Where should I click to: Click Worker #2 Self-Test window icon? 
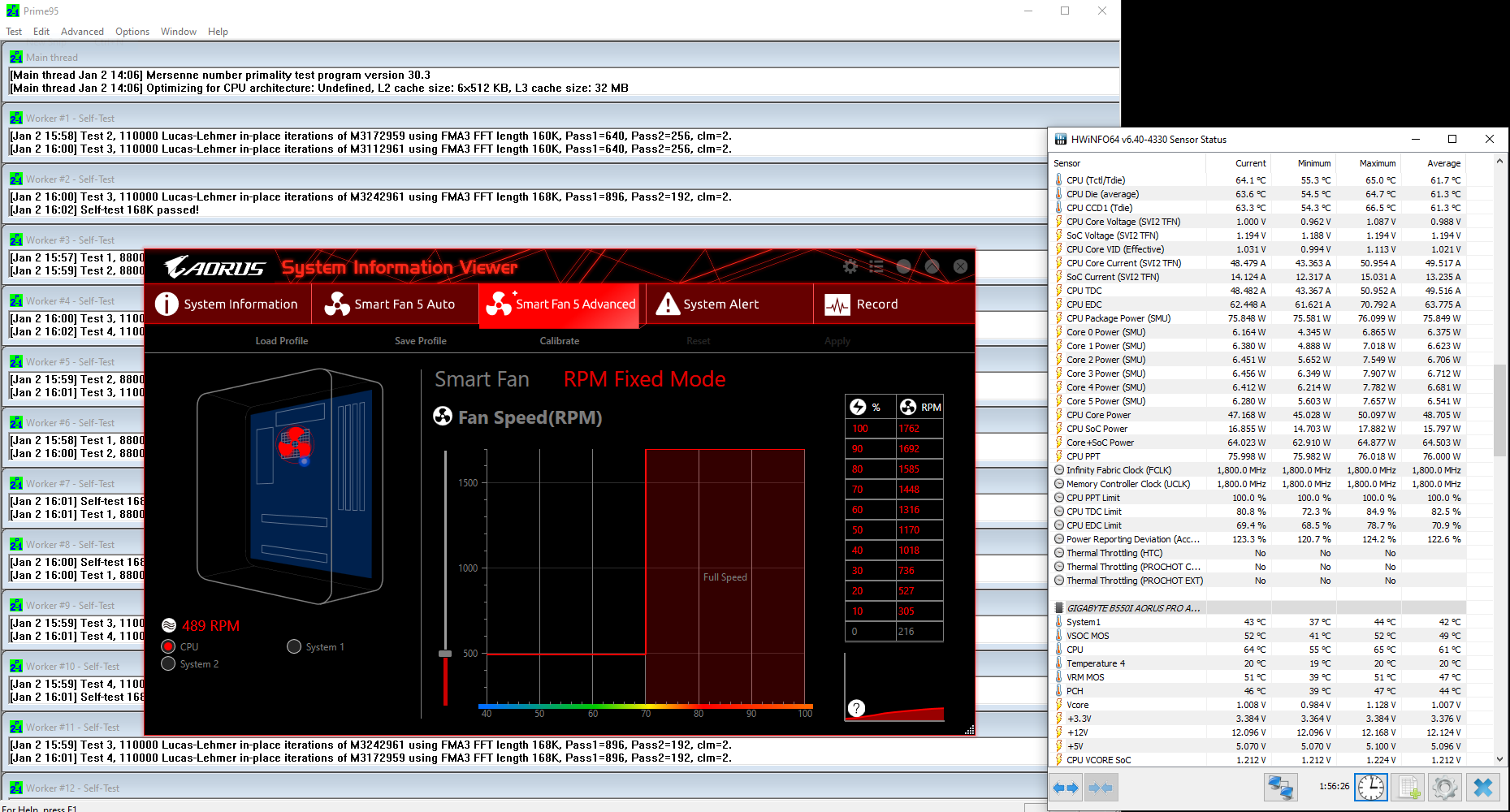[16, 179]
